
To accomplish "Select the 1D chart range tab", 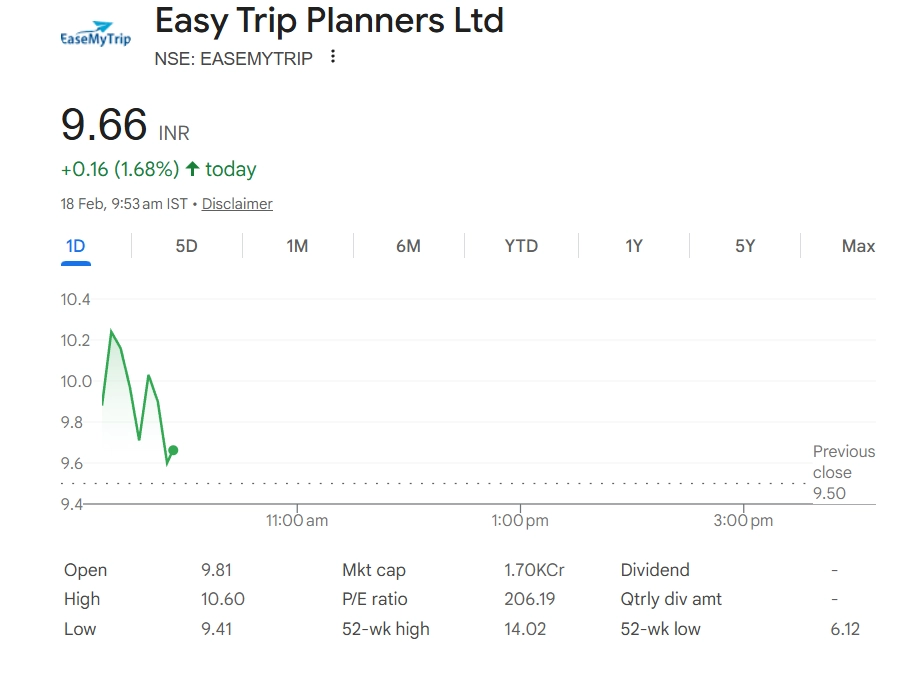I will point(76,246).
